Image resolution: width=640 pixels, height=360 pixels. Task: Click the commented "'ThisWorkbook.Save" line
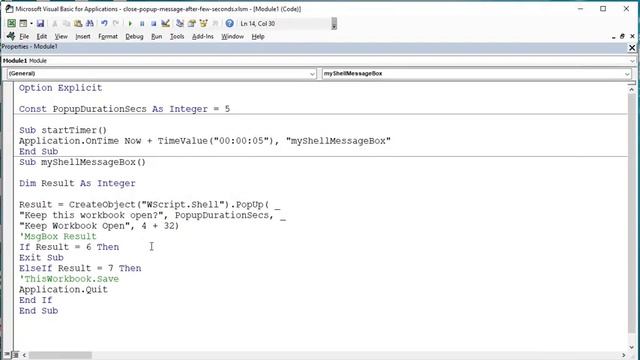pos(69,279)
